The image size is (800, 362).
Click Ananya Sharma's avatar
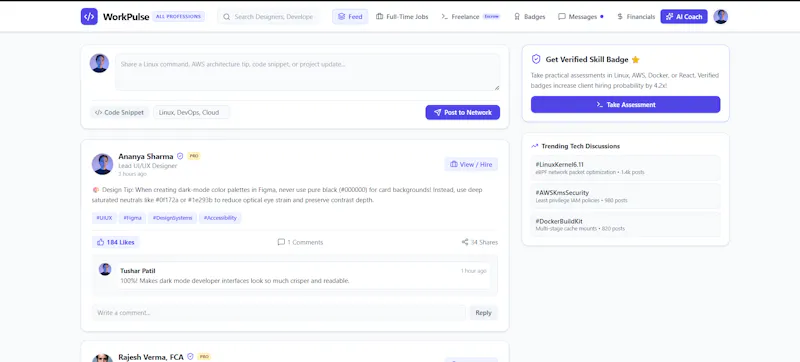103,164
